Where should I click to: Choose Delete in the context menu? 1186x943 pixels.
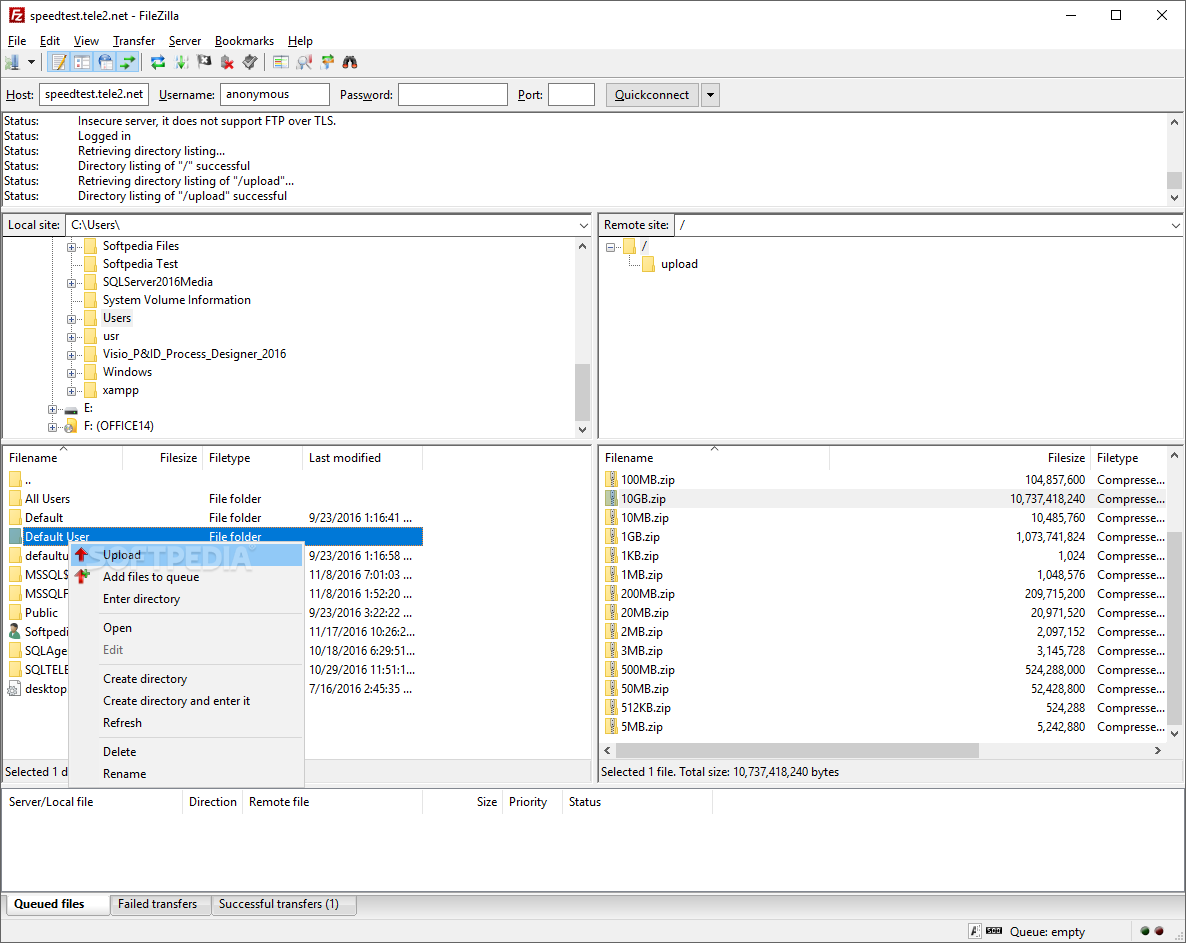click(x=187, y=752)
